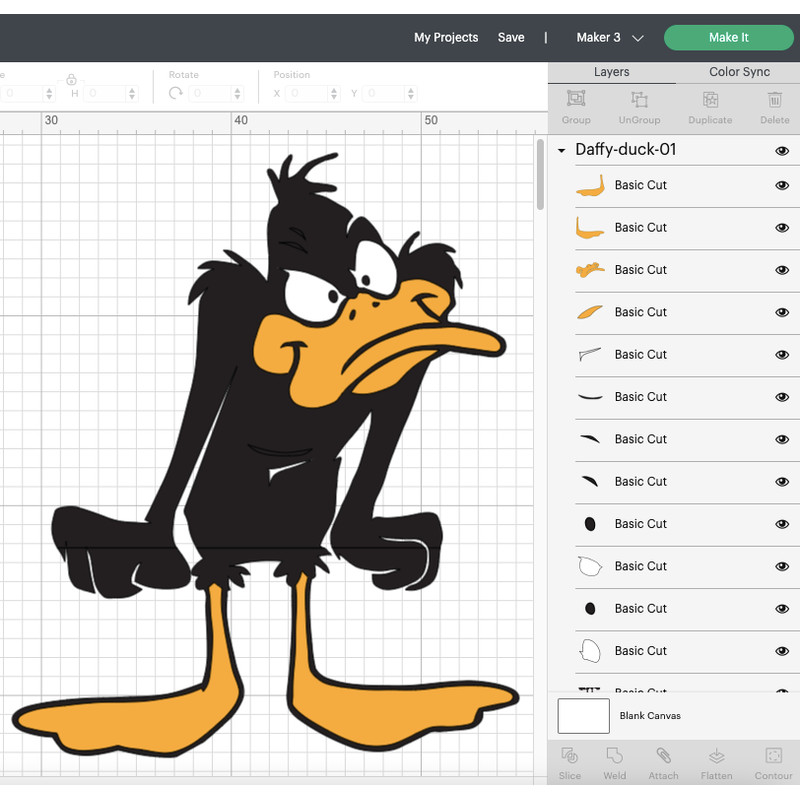Viewport: 800px width, 800px height.
Task: Open the Contour tool
Action: [773, 762]
